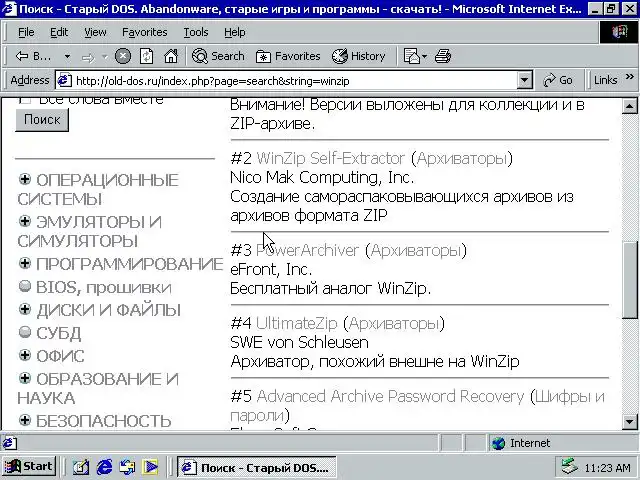Open the Windows Start button
Image resolution: width=640 pixels, height=480 pixels.
pos(29,467)
